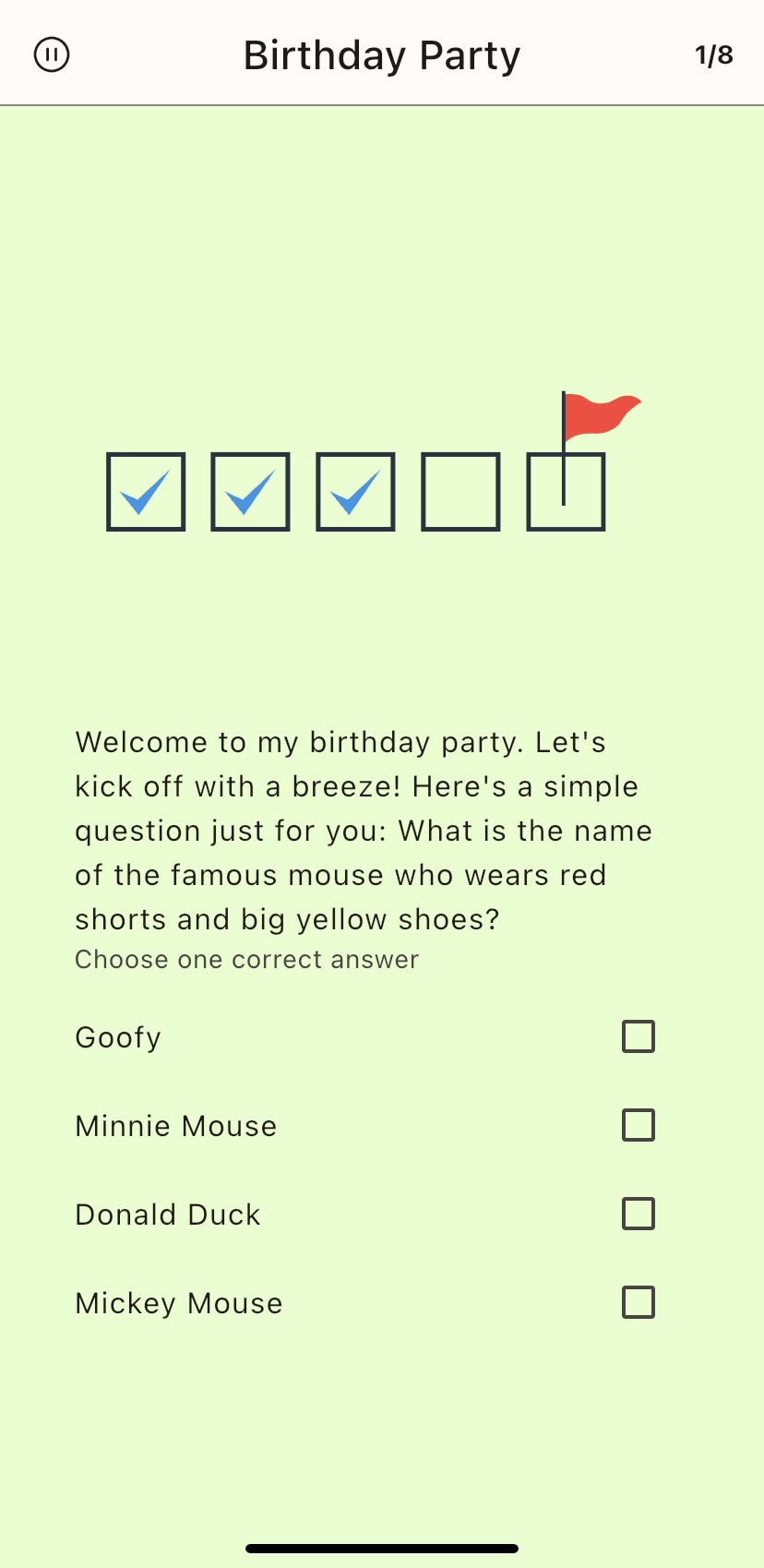Click the second checked box in the illustration
This screenshot has width=764, height=1568.
251,492
